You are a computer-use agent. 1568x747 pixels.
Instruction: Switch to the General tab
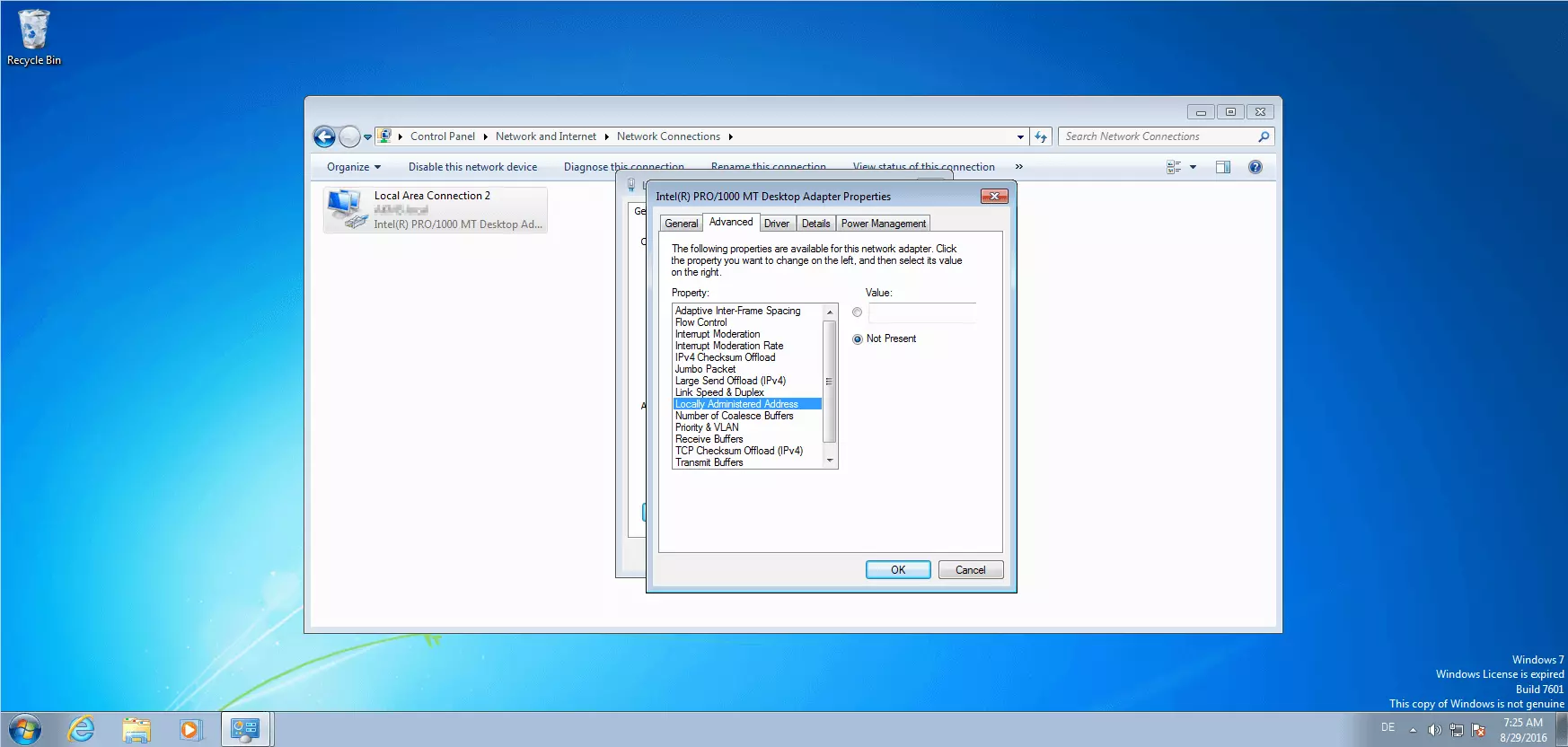(681, 224)
